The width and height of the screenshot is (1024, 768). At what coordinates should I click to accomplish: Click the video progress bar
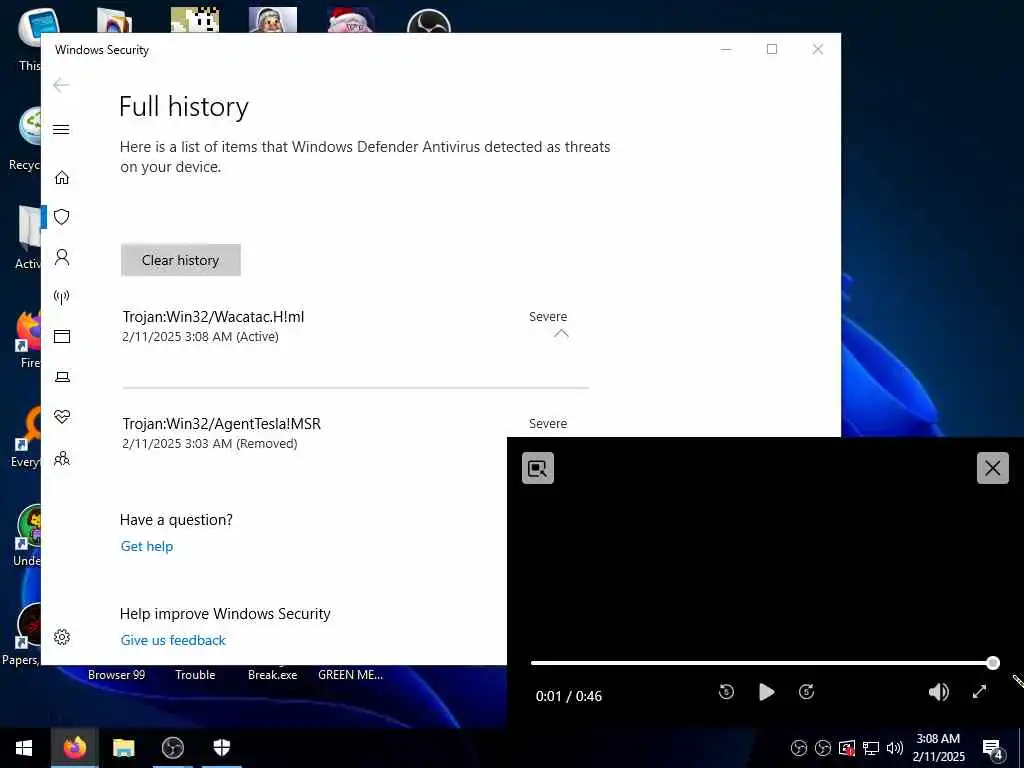[761, 663]
